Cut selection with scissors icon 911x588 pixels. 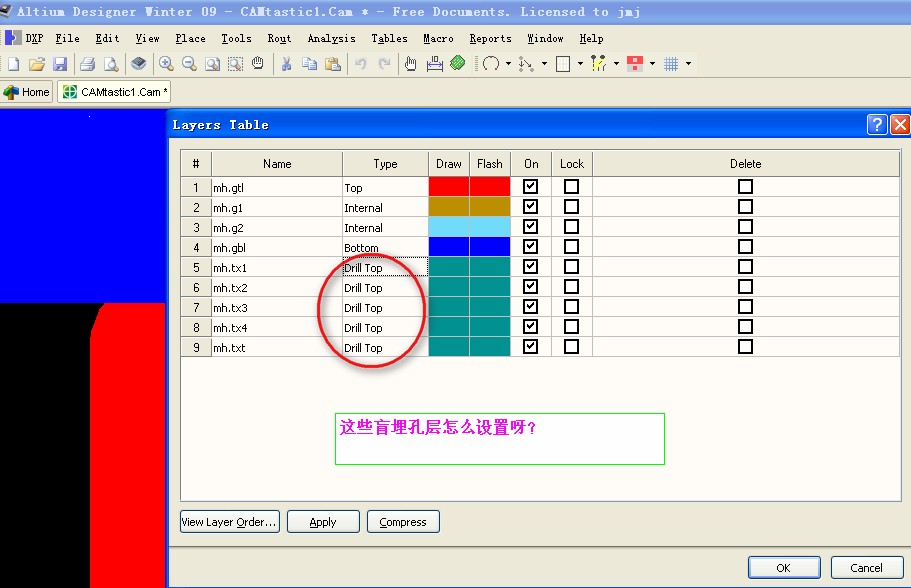point(286,64)
